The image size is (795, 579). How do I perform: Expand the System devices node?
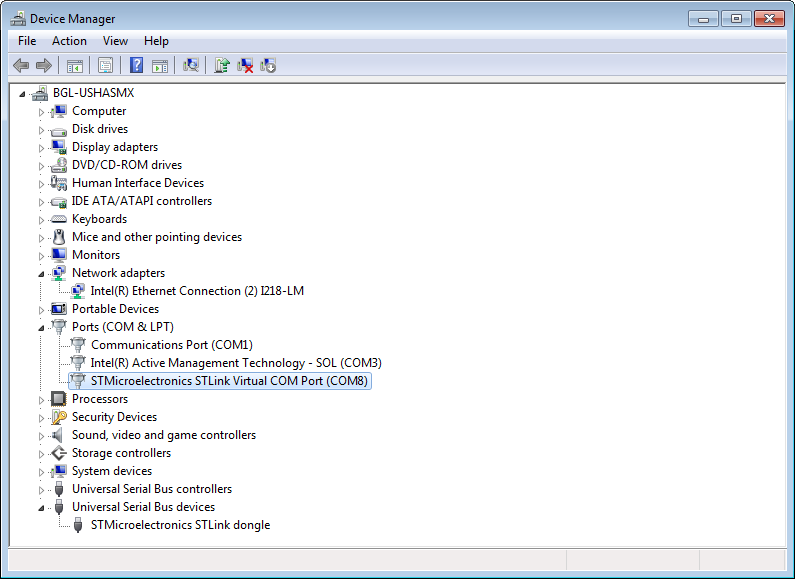pyautogui.click(x=41, y=472)
